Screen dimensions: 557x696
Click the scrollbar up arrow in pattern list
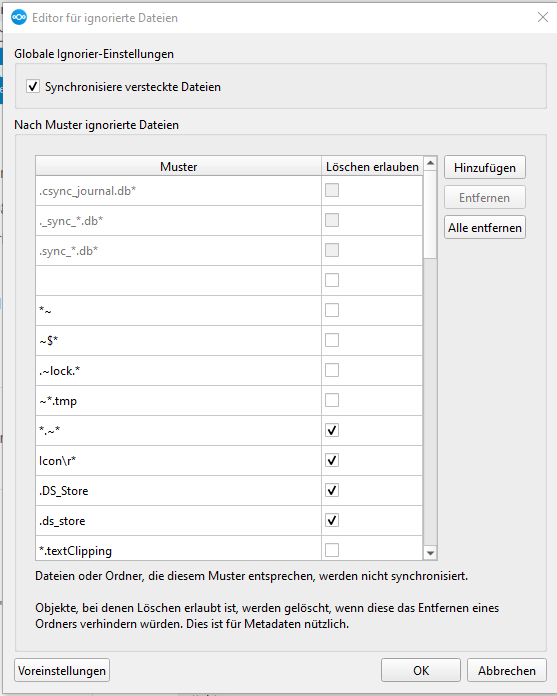430,163
